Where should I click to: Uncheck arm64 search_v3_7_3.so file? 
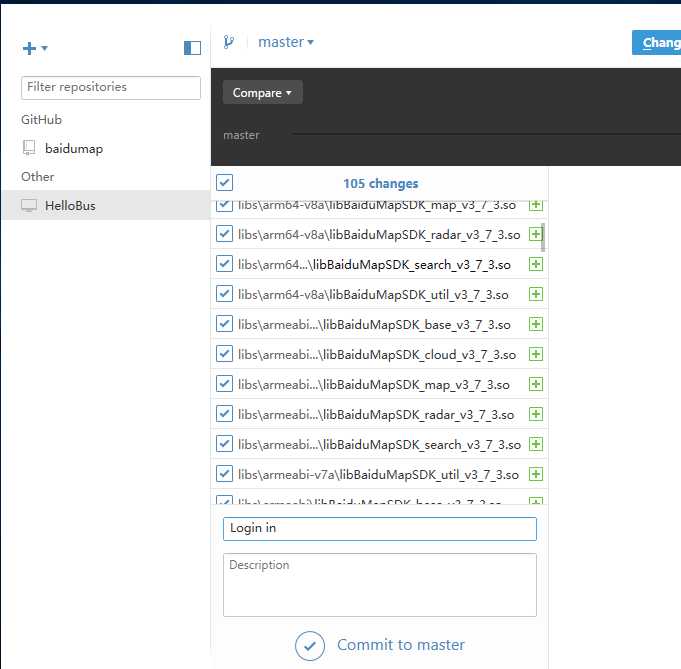pyautogui.click(x=225, y=264)
